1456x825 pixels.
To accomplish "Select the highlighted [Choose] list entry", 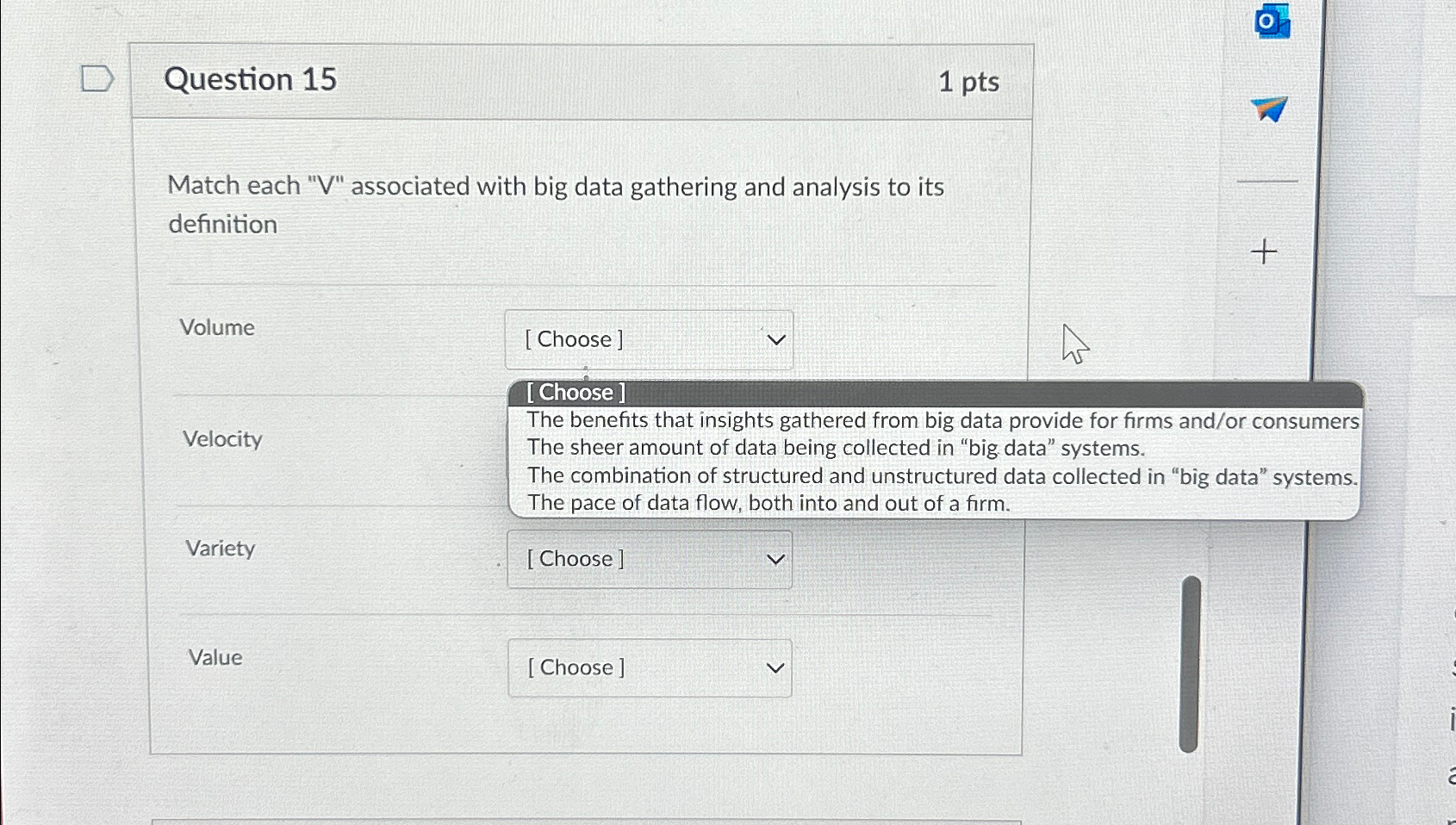I will (573, 393).
